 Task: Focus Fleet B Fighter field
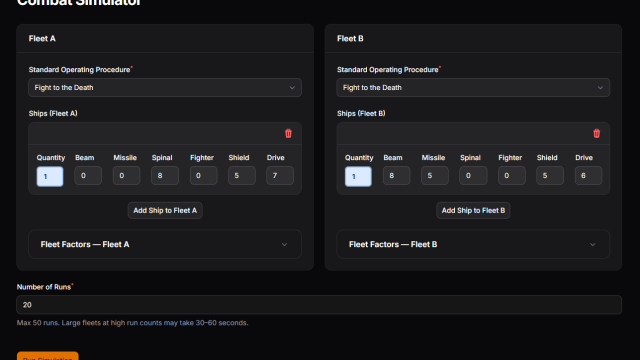click(511, 176)
